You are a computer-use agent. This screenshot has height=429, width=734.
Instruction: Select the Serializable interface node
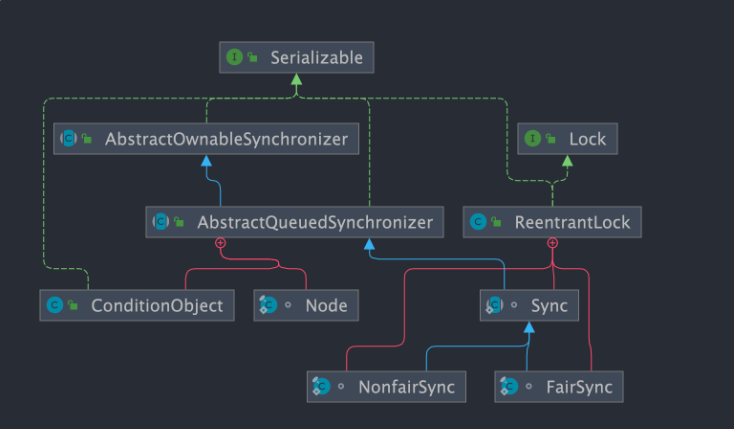296,57
